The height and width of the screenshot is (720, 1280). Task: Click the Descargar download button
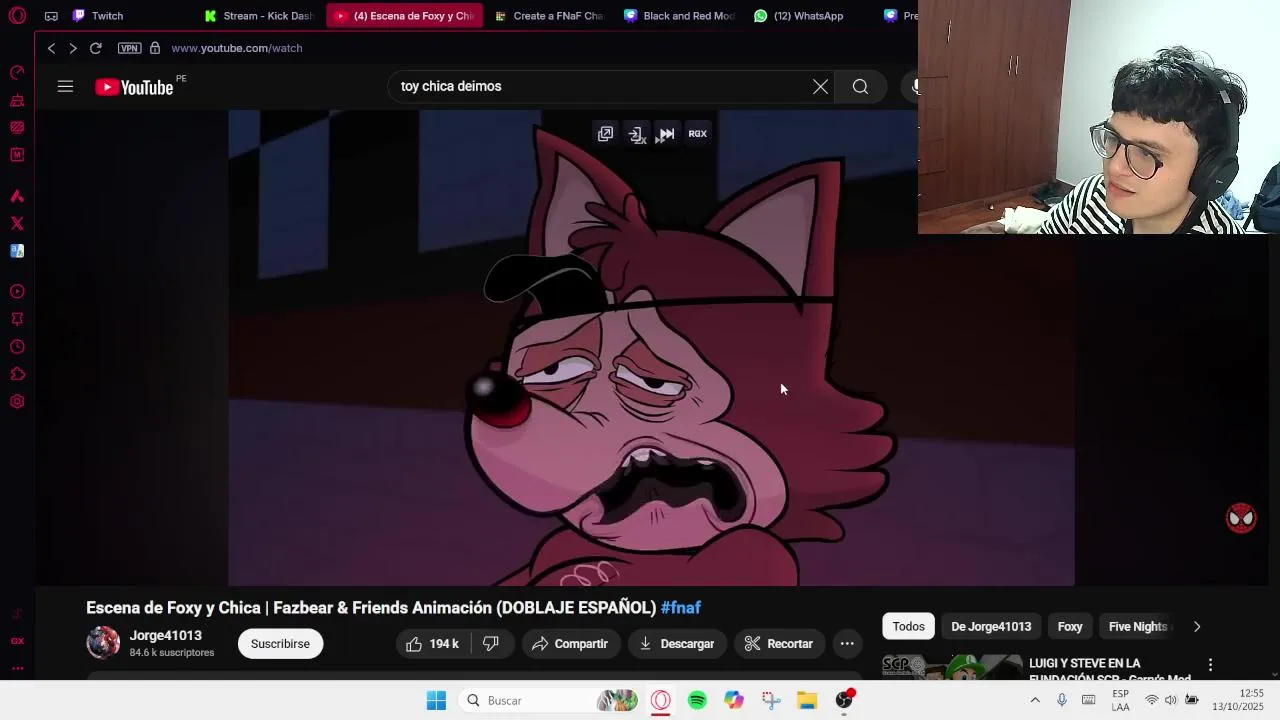(677, 644)
